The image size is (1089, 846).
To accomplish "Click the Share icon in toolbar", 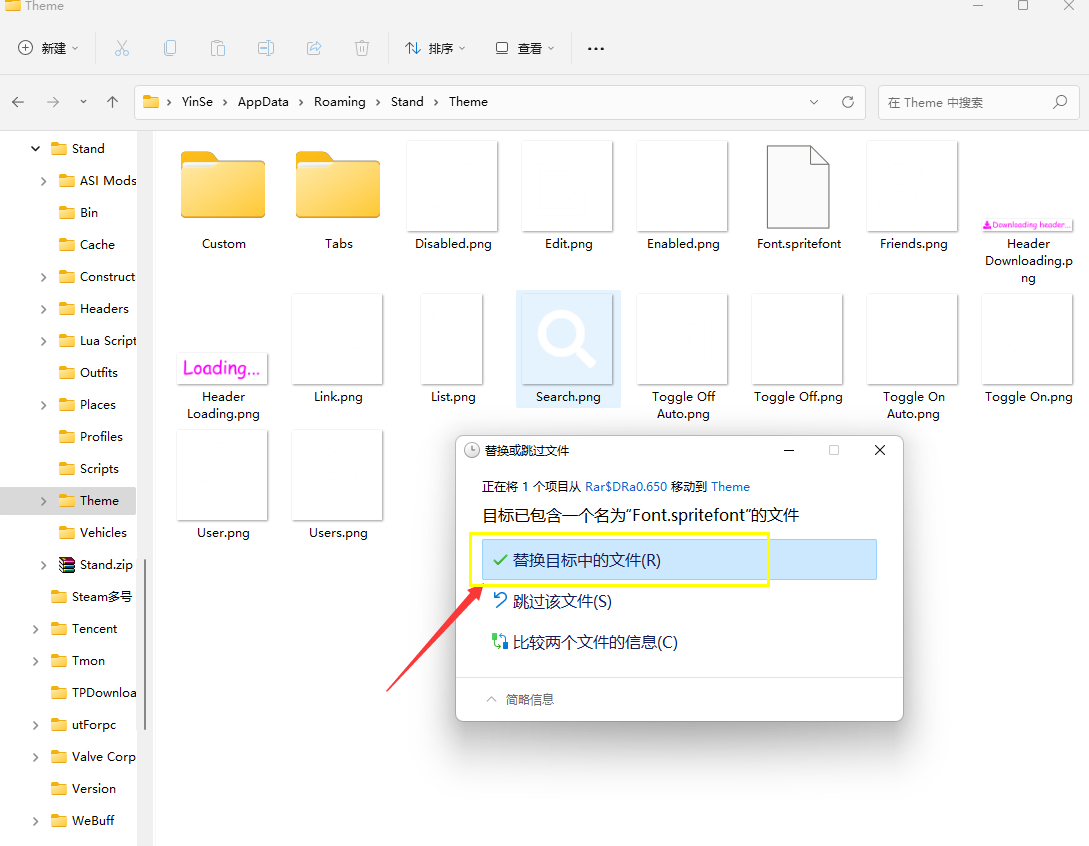I will pyautogui.click(x=314, y=48).
